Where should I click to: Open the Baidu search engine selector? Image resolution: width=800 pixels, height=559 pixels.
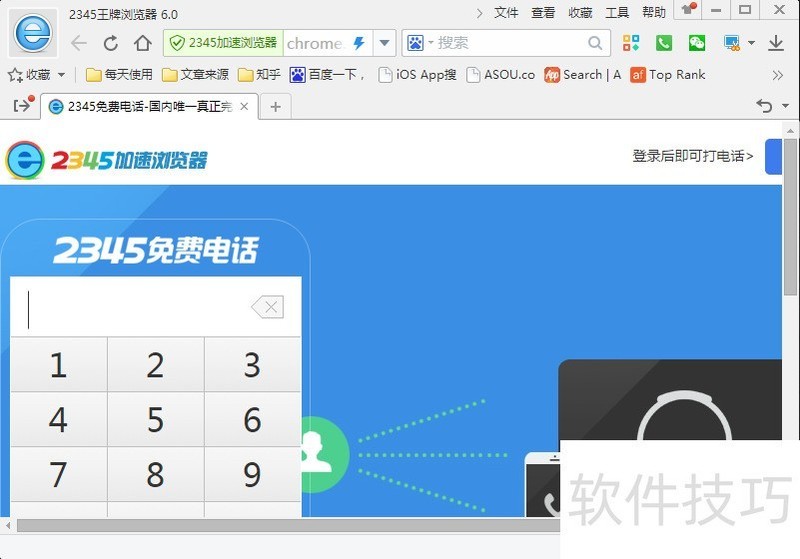pos(419,43)
